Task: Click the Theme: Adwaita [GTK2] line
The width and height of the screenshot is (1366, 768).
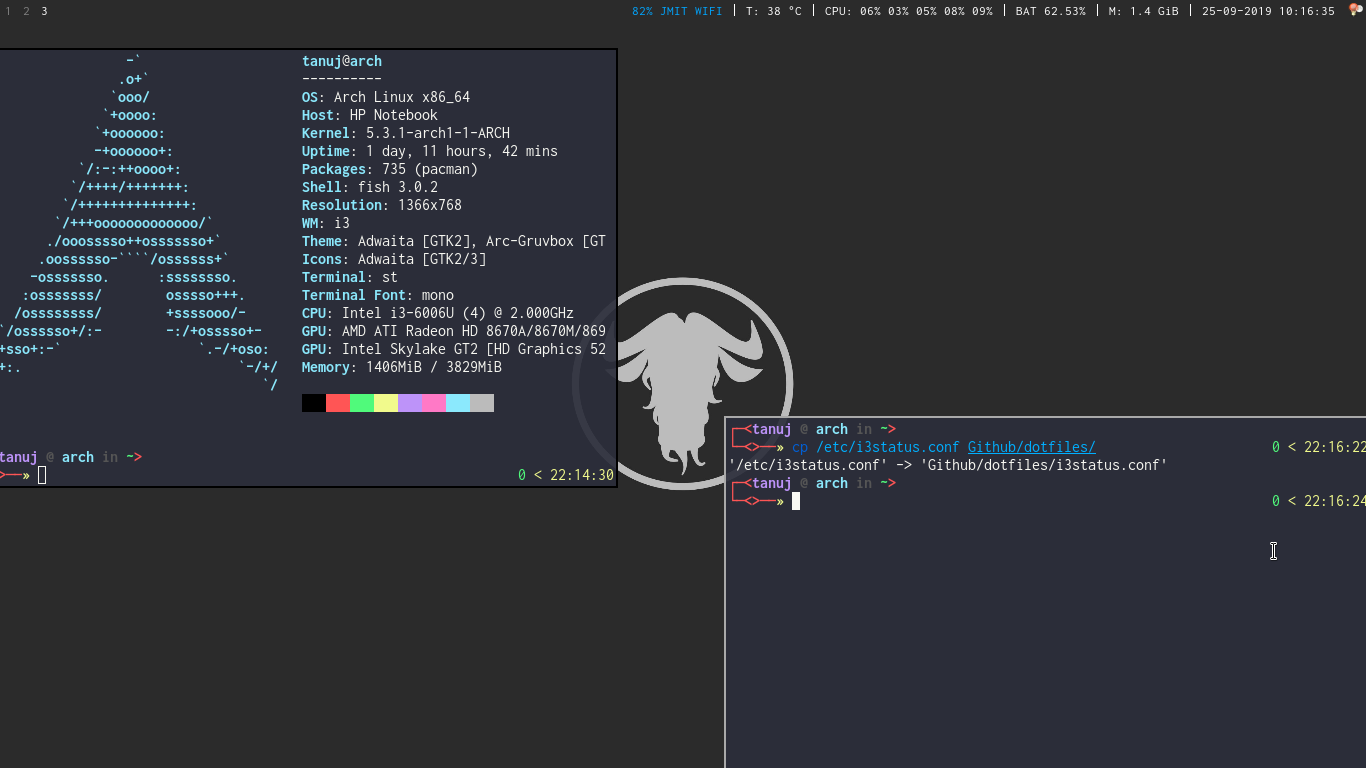Action: pyautogui.click(x=454, y=241)
